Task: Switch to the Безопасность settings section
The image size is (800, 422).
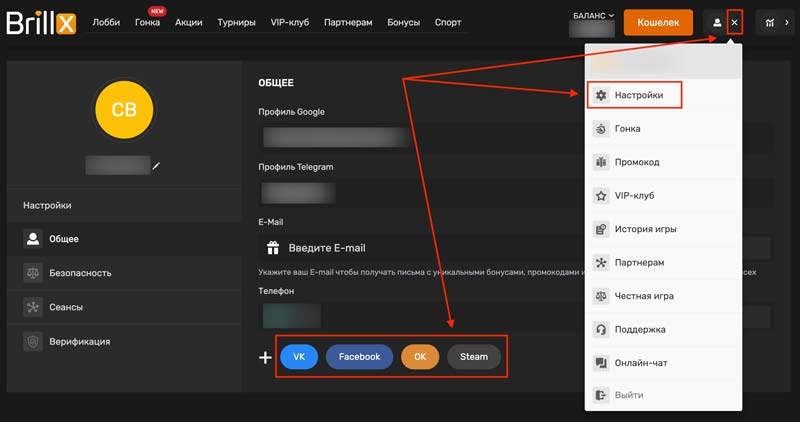Action: [80, 272]
